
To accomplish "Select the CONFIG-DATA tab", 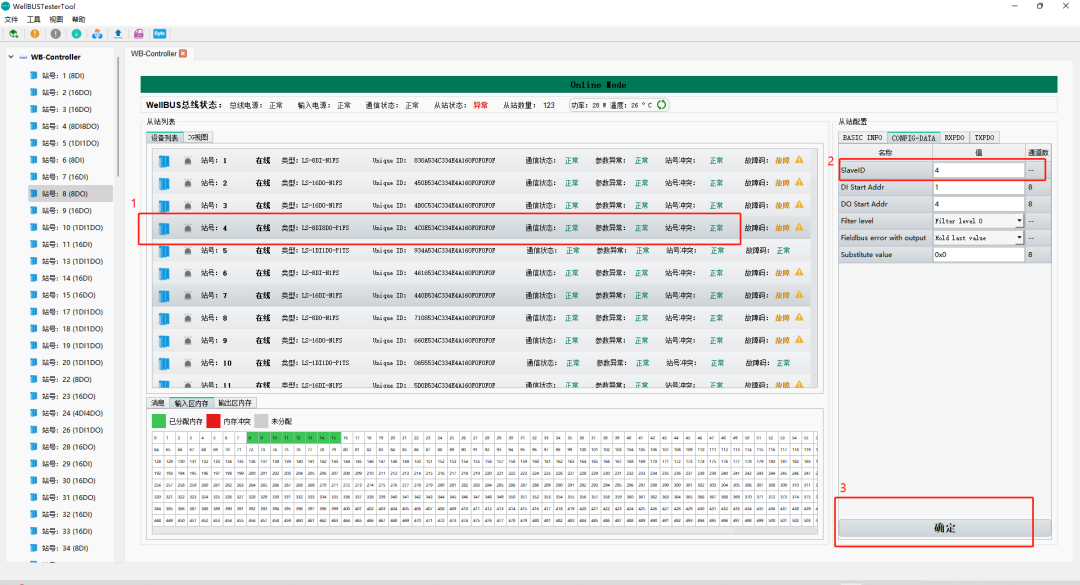I will tap(913, 138).
